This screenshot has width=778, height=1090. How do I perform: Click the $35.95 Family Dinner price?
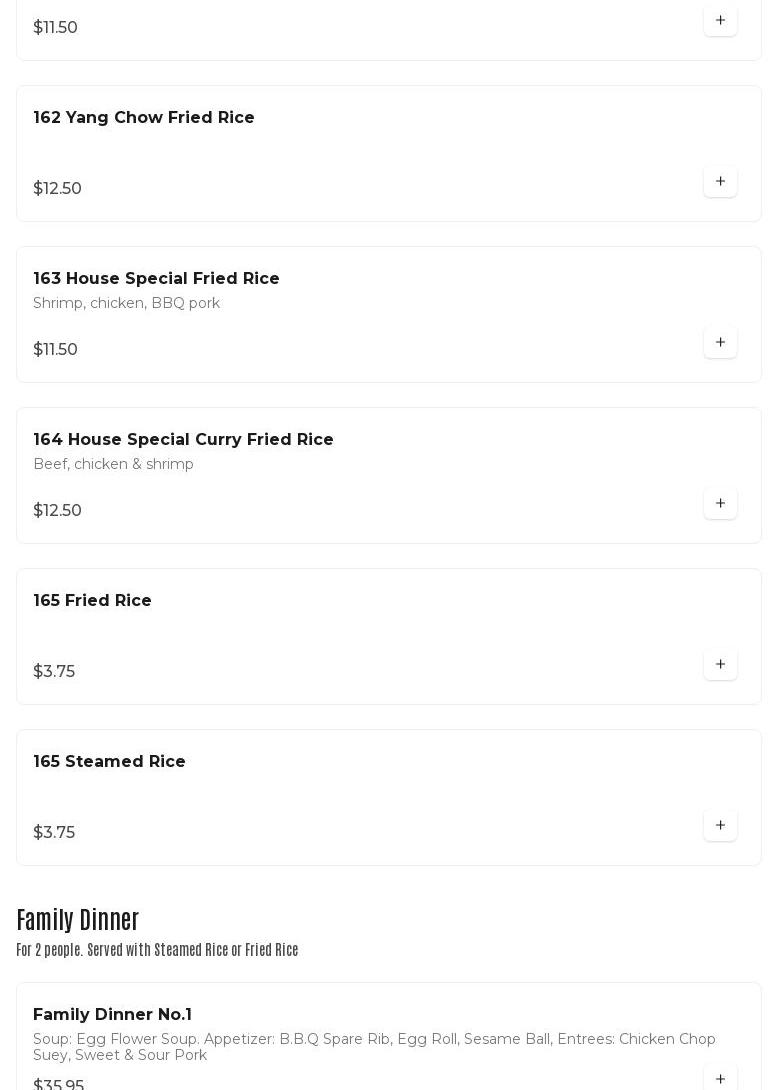[58, 1085]
